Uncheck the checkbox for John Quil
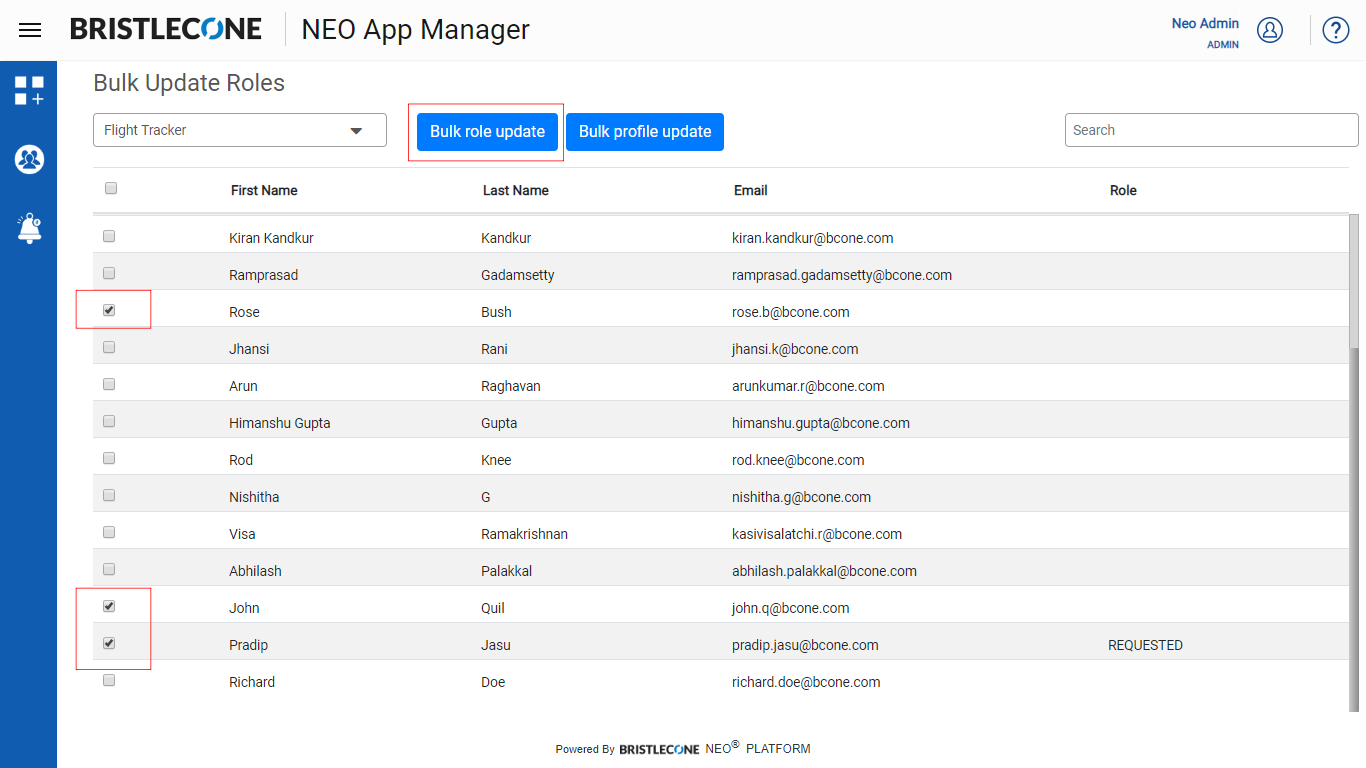Image resolution: width=1366 pixels, height=768 pixels. pos(109,606)
